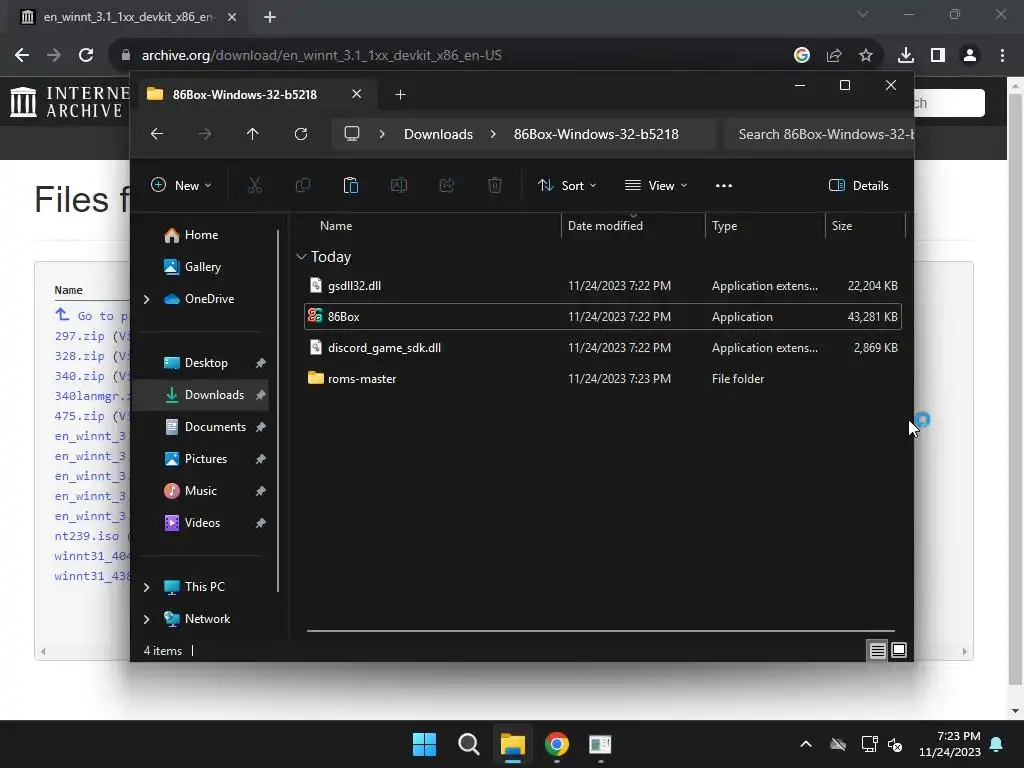Add a new File Explorer tab
The image size is (1024, 768).
click(400, 95)
